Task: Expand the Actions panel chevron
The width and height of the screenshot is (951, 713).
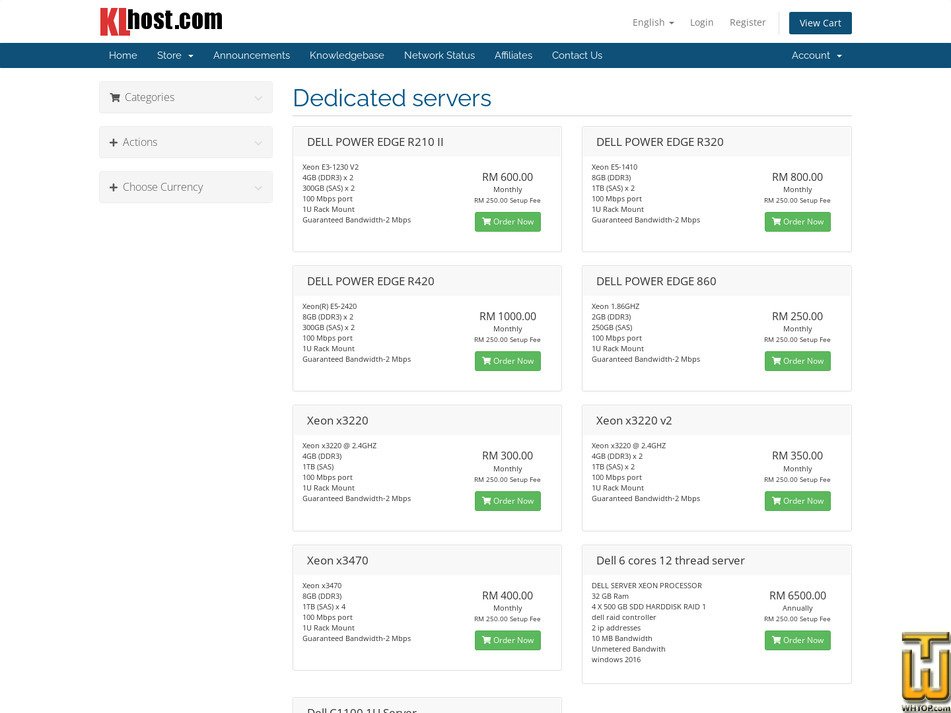Action: pyautogui.click(x=258, y=143)
